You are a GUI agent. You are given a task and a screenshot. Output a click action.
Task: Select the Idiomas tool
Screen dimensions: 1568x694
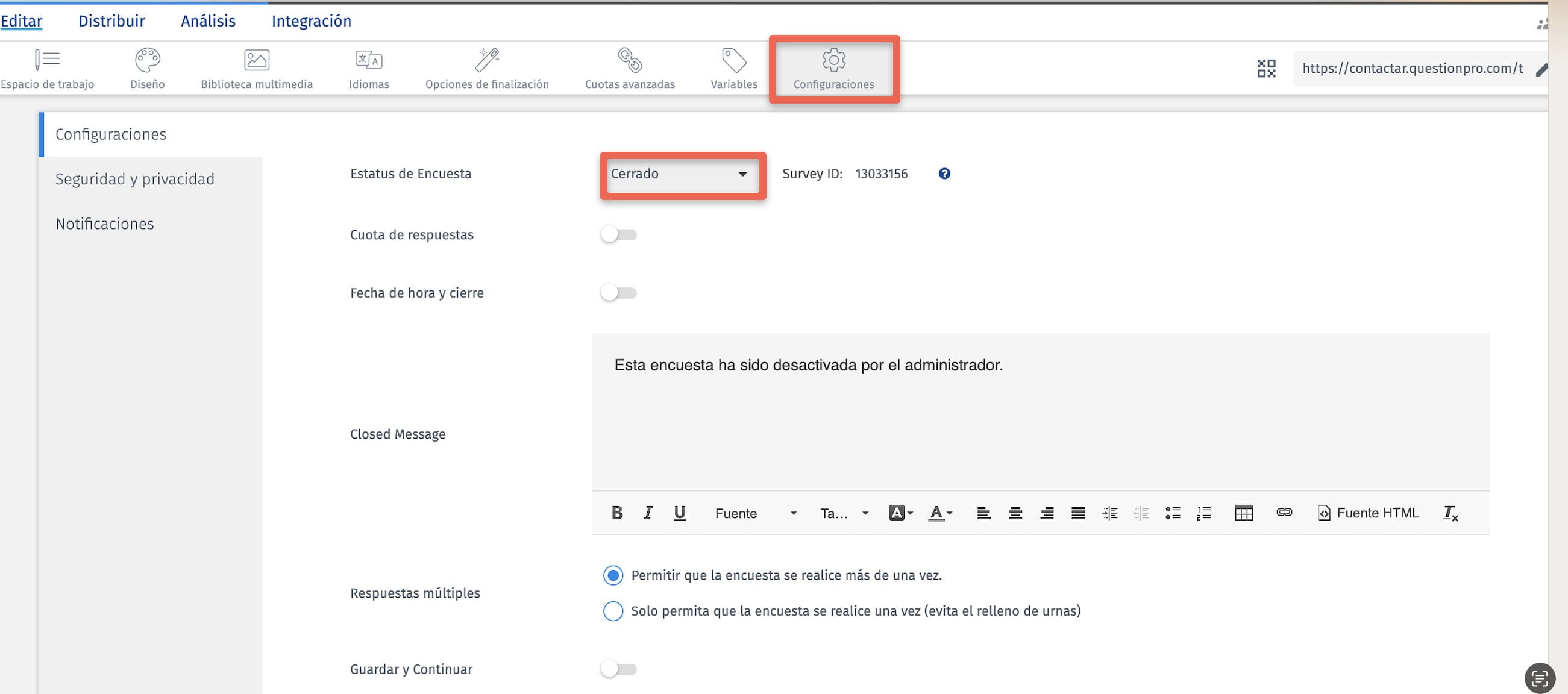coord(369,67)
